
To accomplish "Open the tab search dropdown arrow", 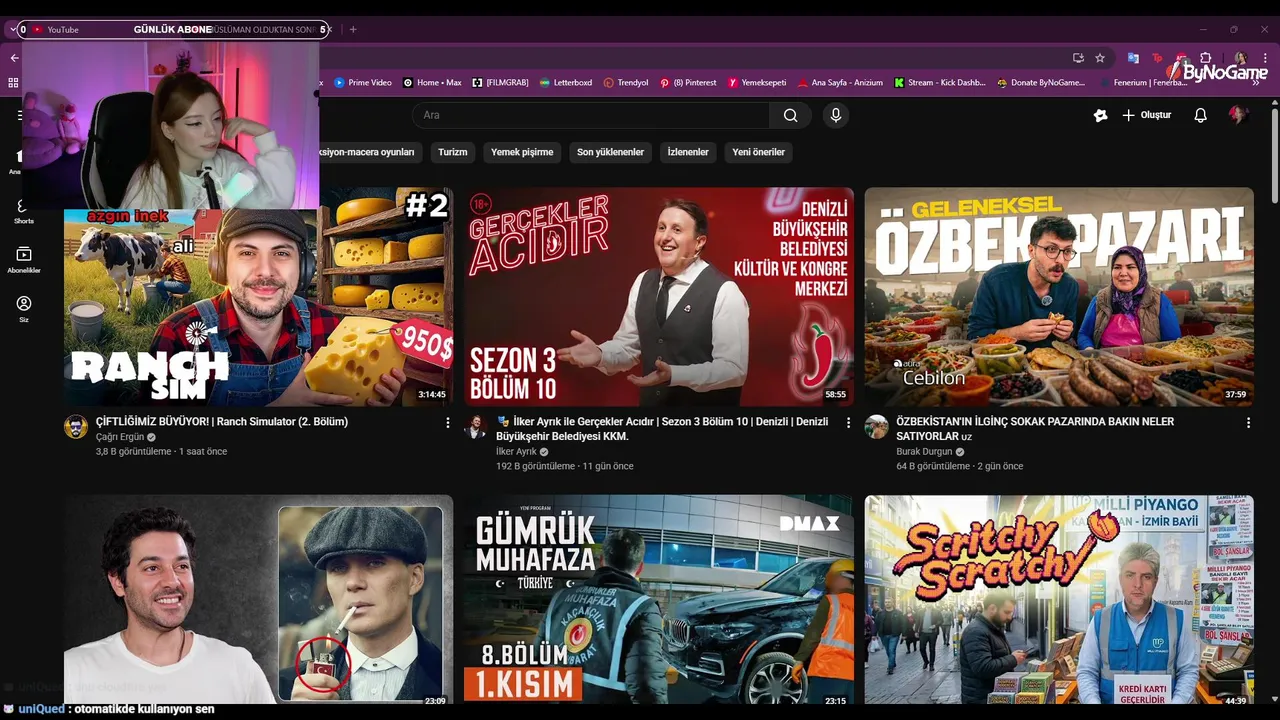I will coord(13,29).
